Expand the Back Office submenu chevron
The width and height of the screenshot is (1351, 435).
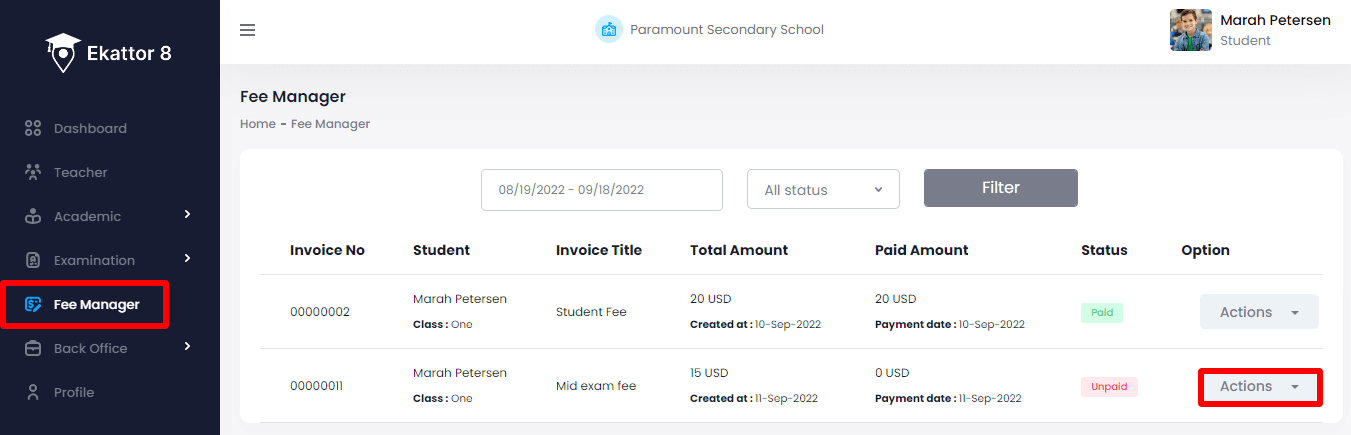pos(187,347)
